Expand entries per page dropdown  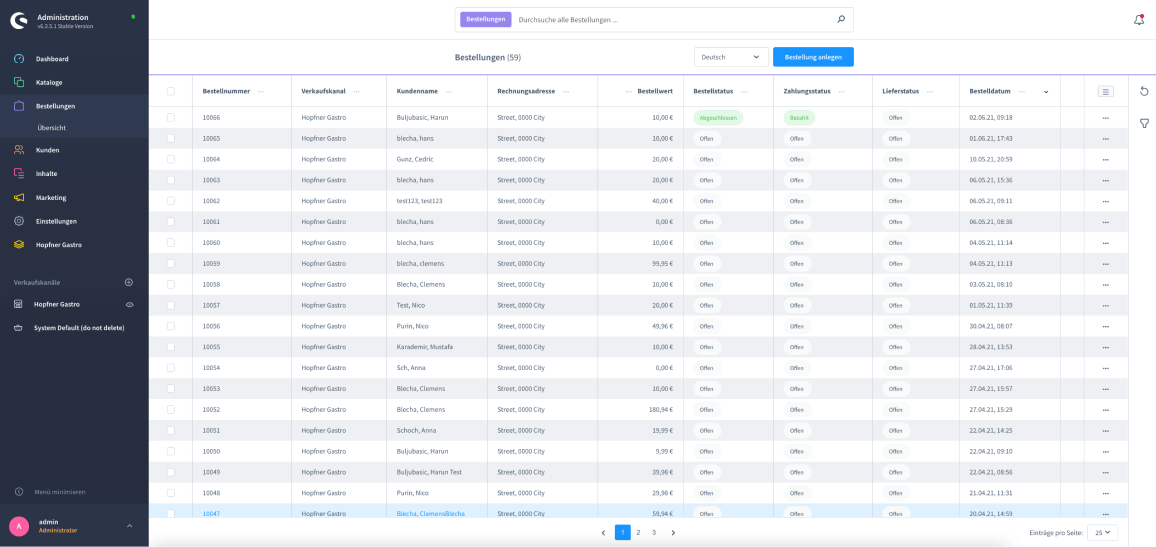[x=1104, y=533]
